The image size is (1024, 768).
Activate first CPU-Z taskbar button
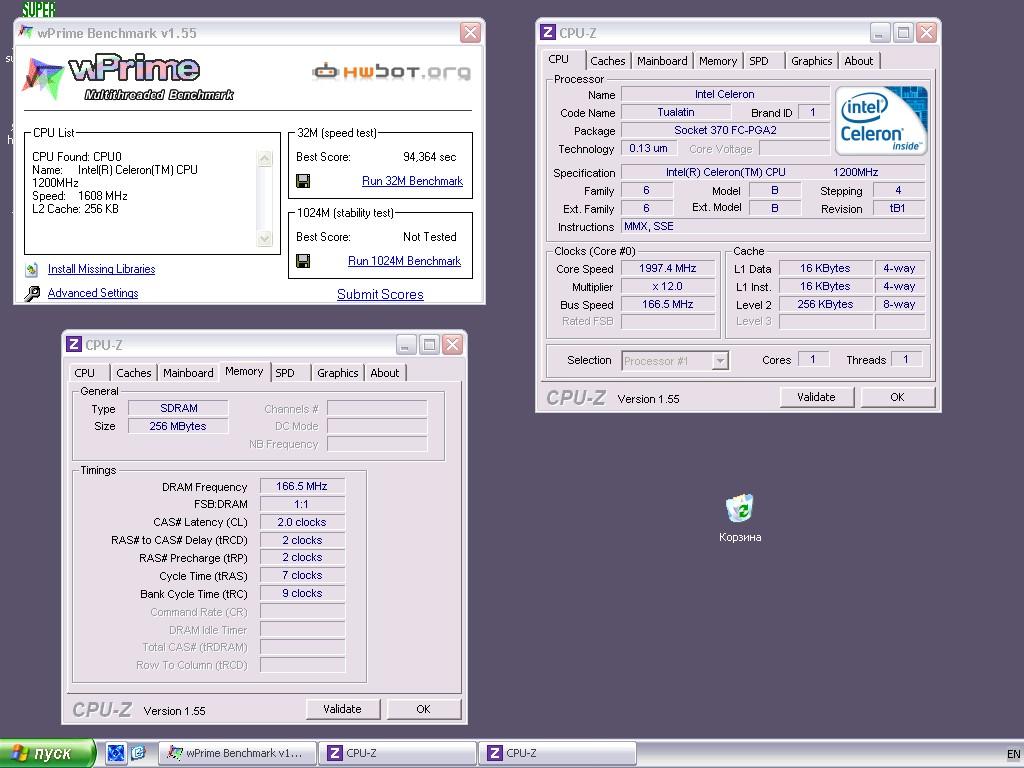click(397, 753)
